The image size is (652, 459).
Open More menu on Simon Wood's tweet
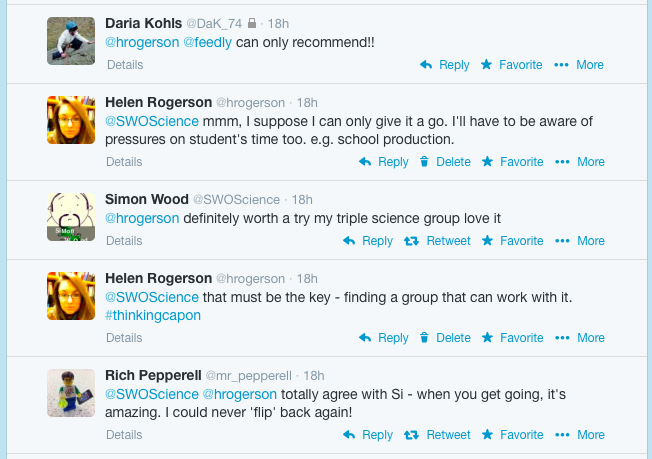point(580,241)
